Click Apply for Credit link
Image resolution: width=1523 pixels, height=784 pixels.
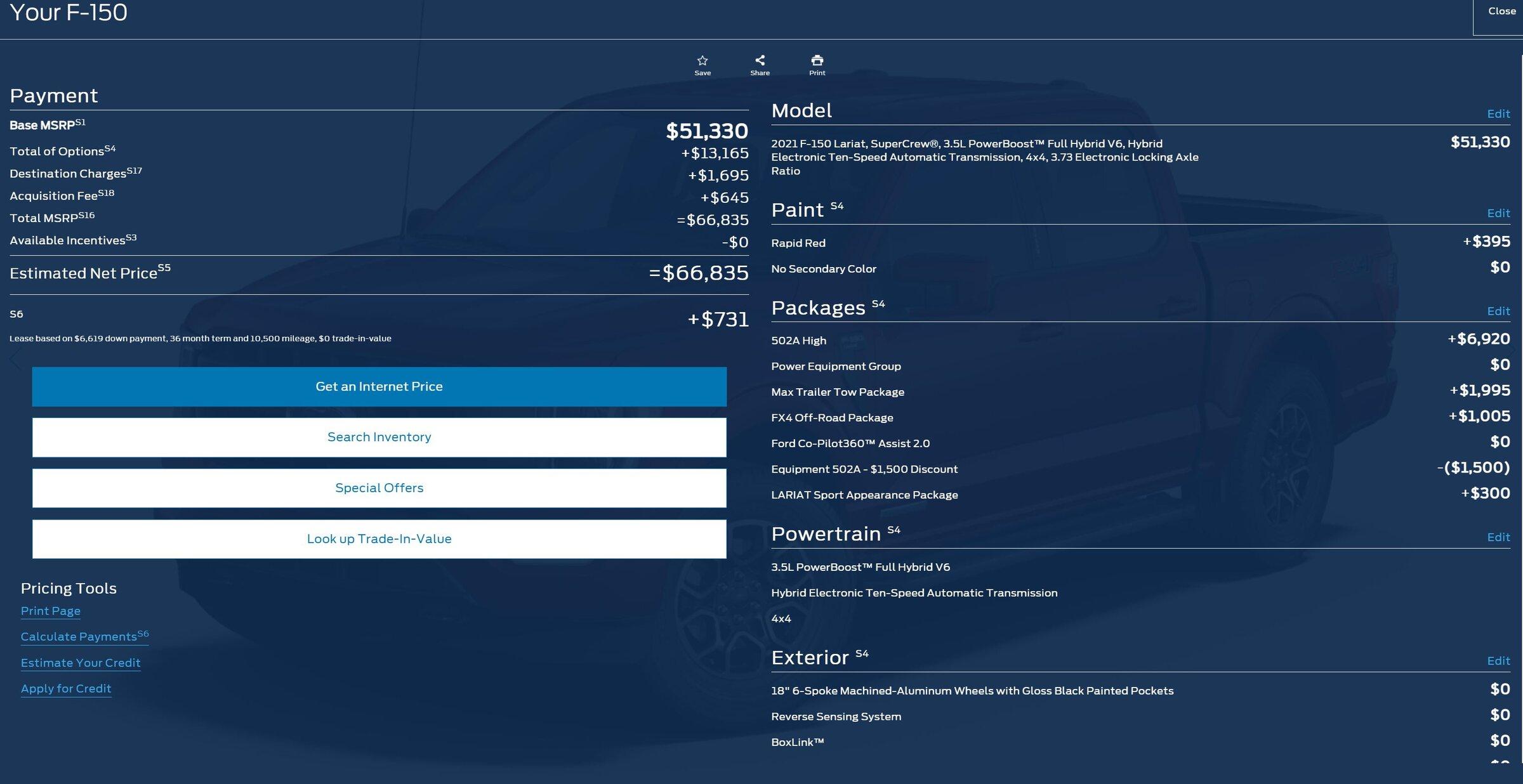(66, 689)
